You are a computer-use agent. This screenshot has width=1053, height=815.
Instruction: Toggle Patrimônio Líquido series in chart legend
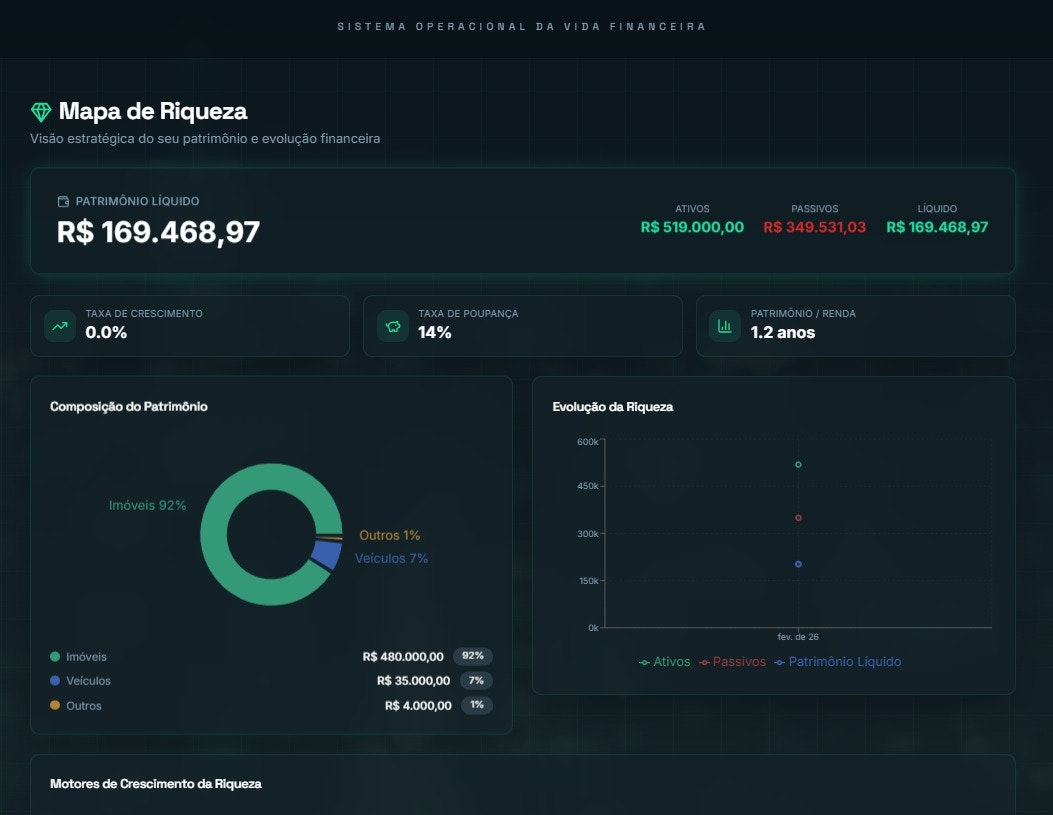(837, 662)
